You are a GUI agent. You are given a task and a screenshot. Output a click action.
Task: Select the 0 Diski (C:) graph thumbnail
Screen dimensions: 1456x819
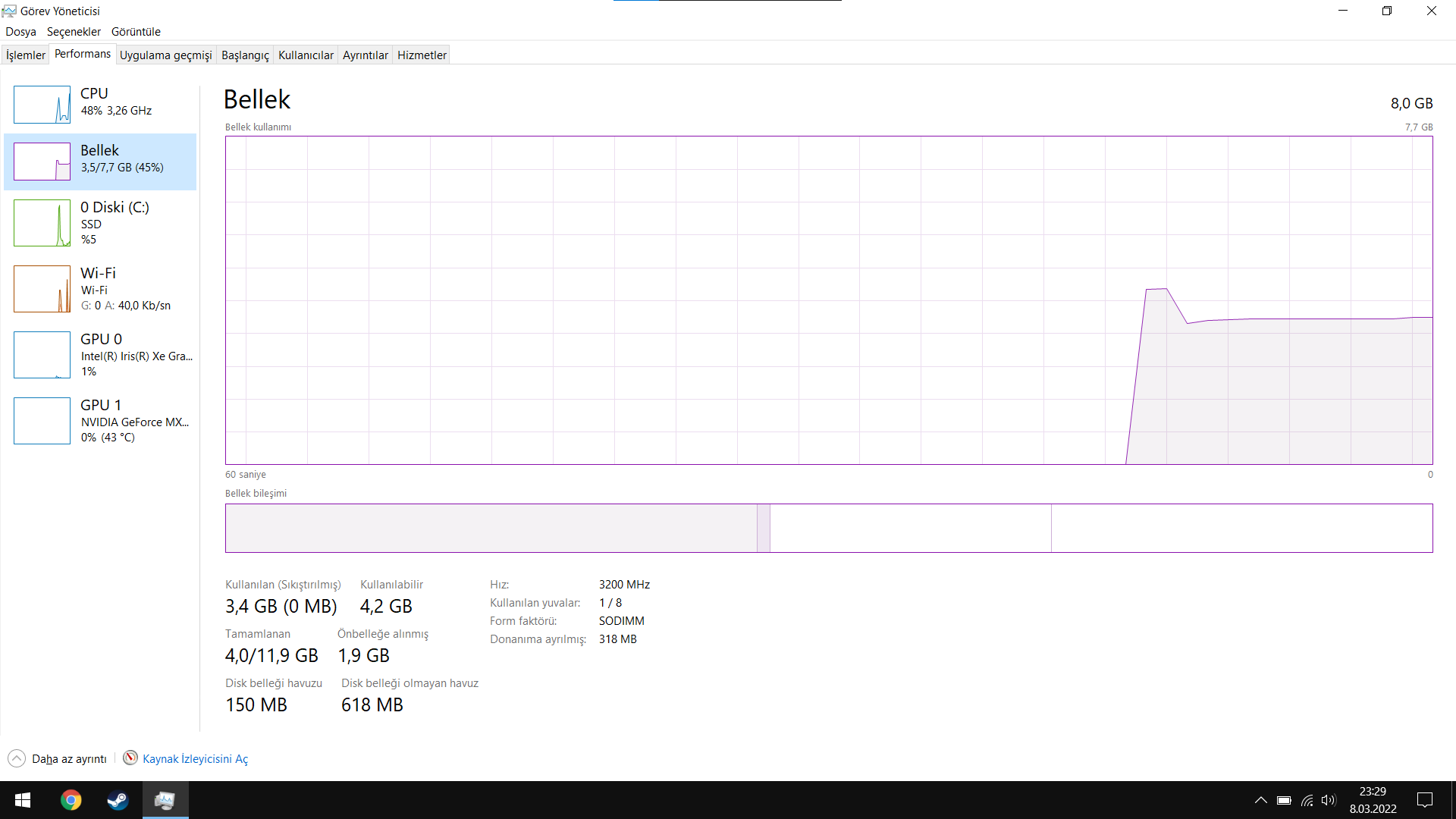pyautogui.click(x=42, y=223)
